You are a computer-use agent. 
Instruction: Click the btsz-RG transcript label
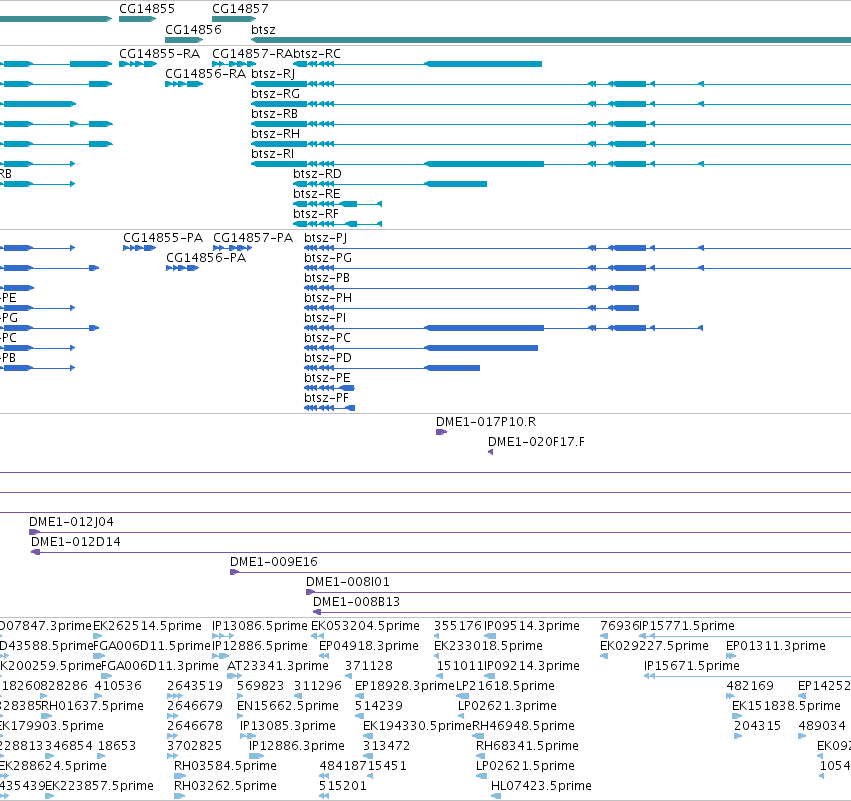pyautogui.click(x=275, y=94)
